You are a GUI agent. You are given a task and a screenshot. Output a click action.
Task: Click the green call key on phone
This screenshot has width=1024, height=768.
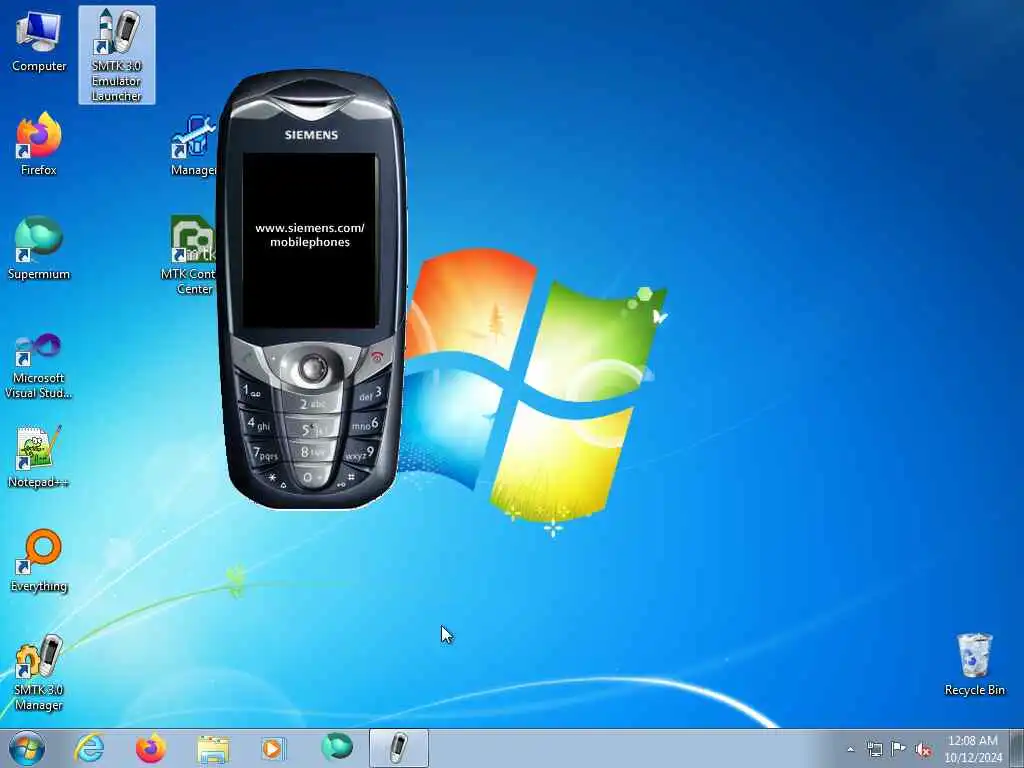249,358
